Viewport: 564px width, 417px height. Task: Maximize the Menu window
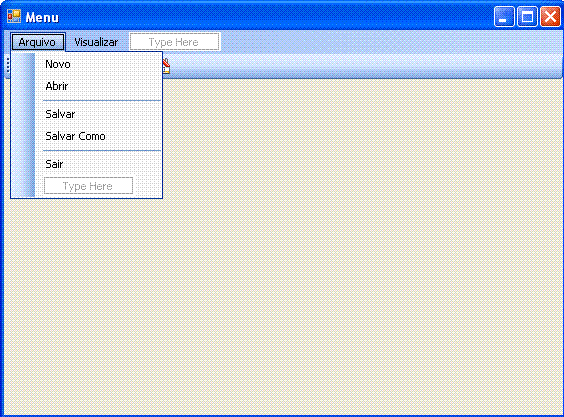[x=527, y=17]
